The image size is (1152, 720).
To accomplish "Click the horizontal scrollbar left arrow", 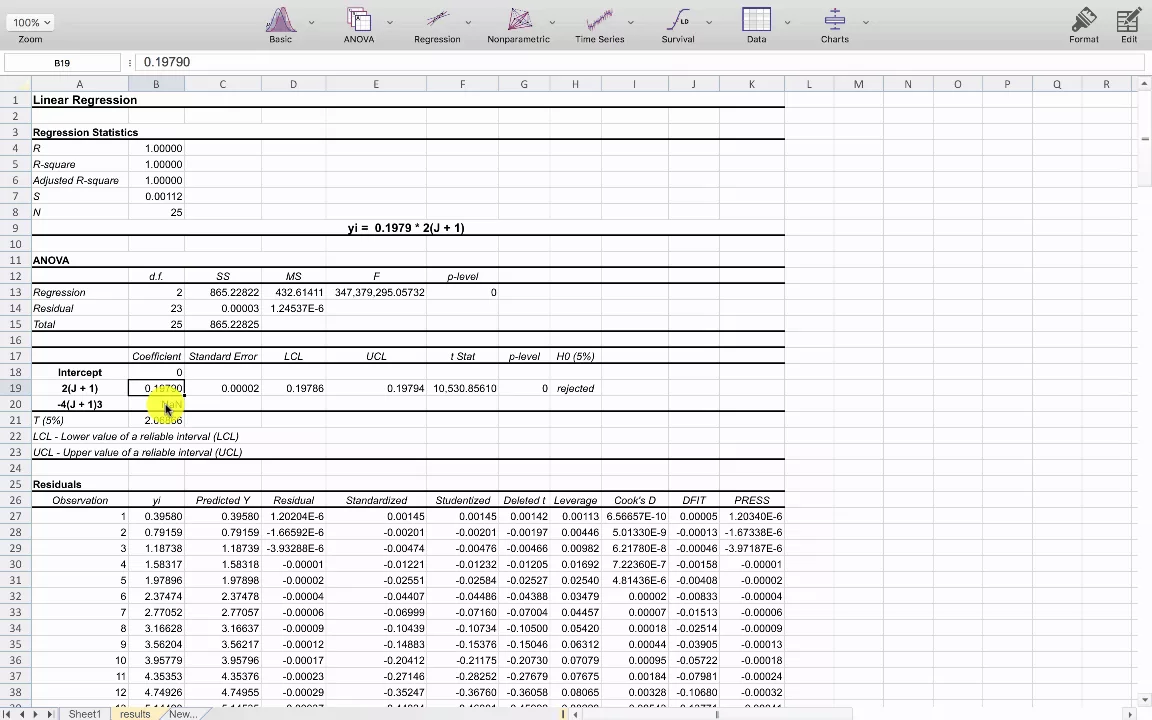I will point(577,714).
